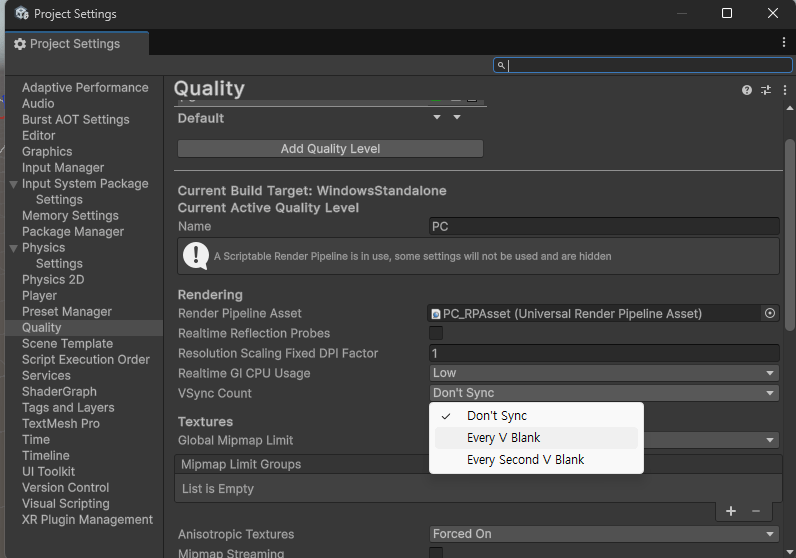This screenshot has height=558, width=796.
Task: Click the plus icon under Mipmap Limit Groups
Action: (731, 511)
